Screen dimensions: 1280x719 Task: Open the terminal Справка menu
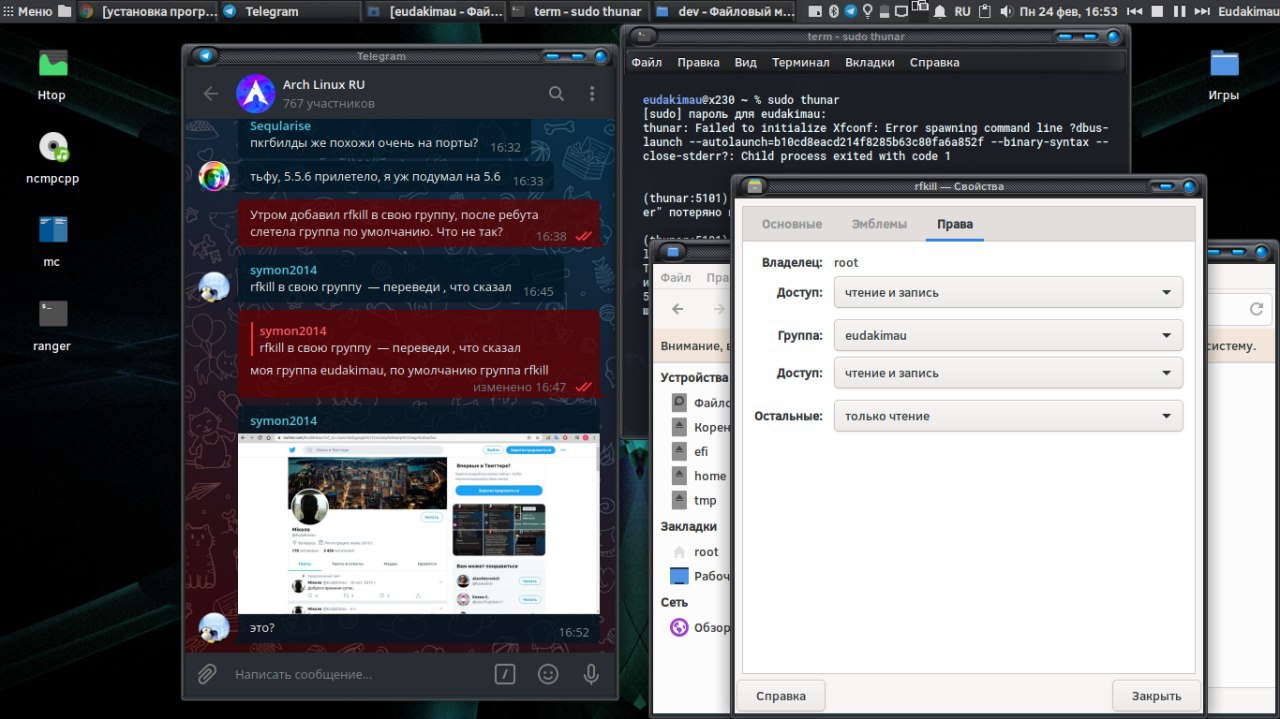[934, 62]
